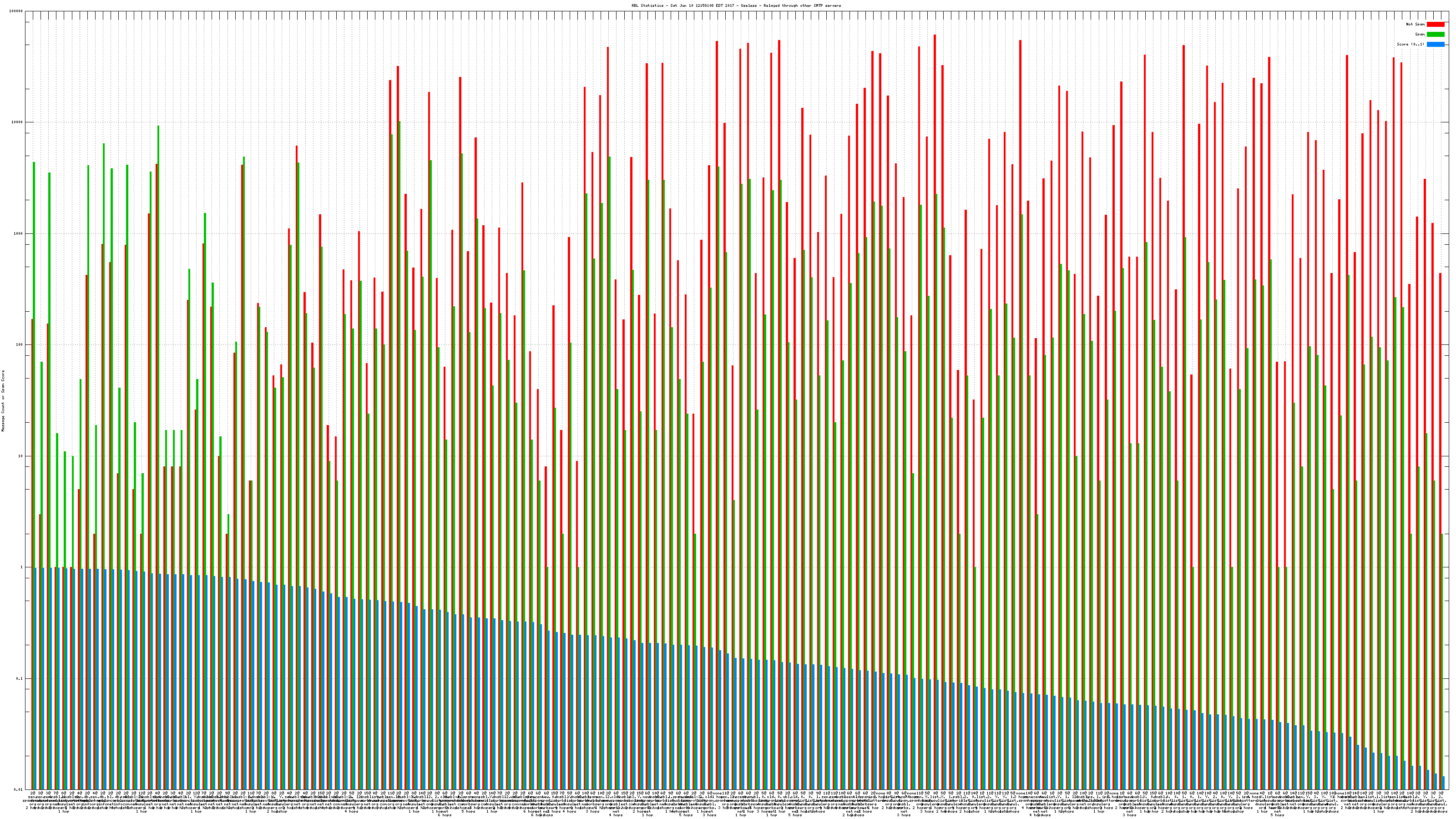
Task: Click the 10 y-axis tick label
Action: click(x=21, y=456)
